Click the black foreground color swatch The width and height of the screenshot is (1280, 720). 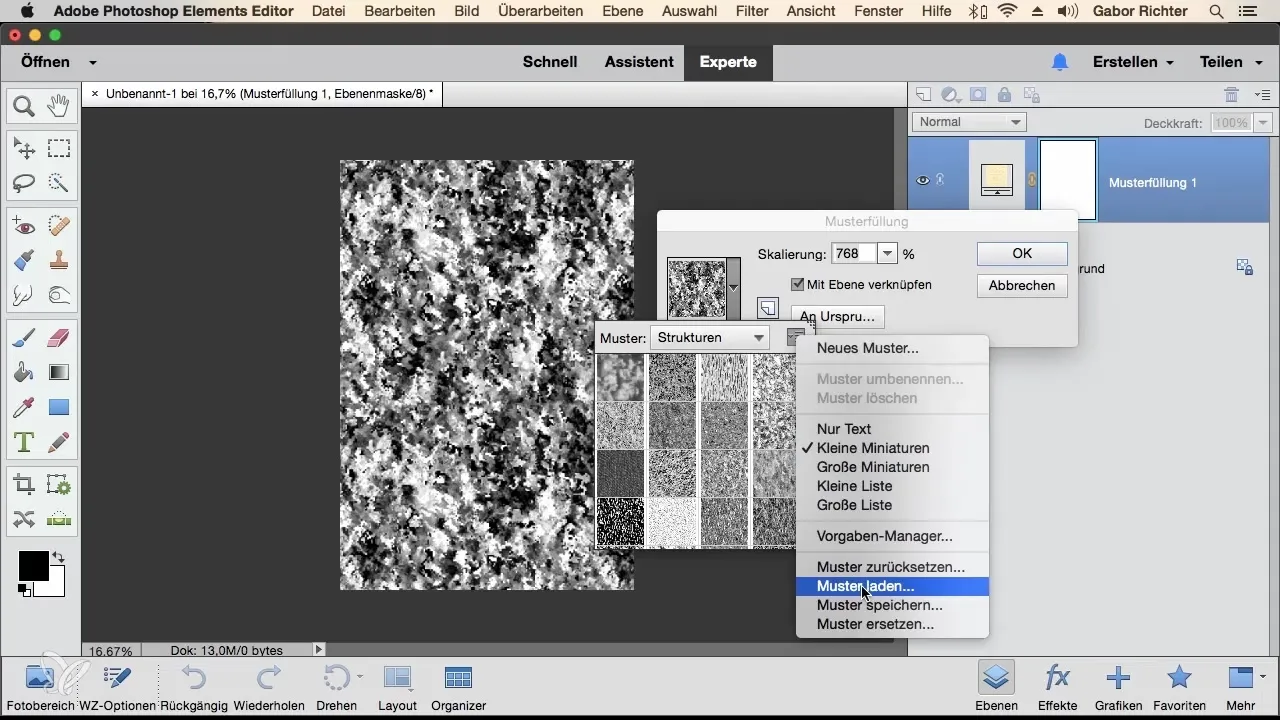coord(33,566)
